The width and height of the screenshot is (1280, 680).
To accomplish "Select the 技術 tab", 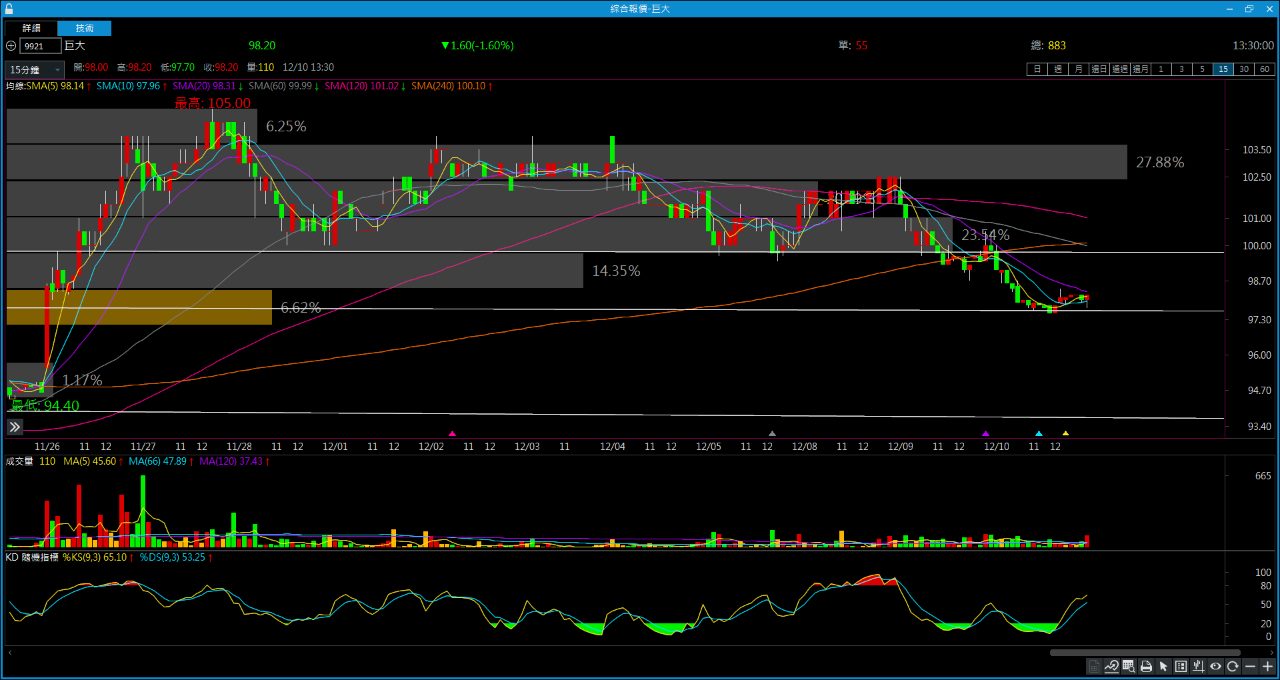I will click(x=85, y=28).
